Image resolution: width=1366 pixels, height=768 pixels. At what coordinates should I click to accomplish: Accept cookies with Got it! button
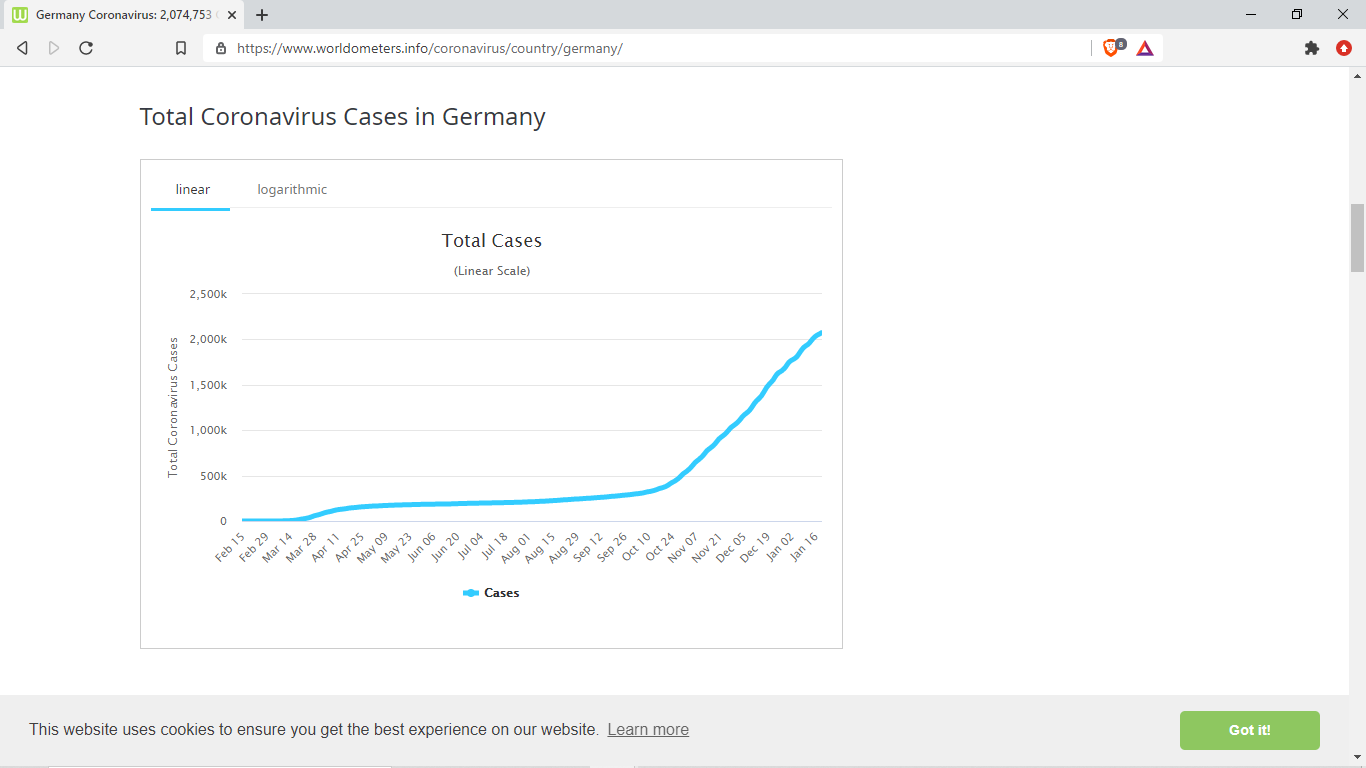[x=1249, y=730]
